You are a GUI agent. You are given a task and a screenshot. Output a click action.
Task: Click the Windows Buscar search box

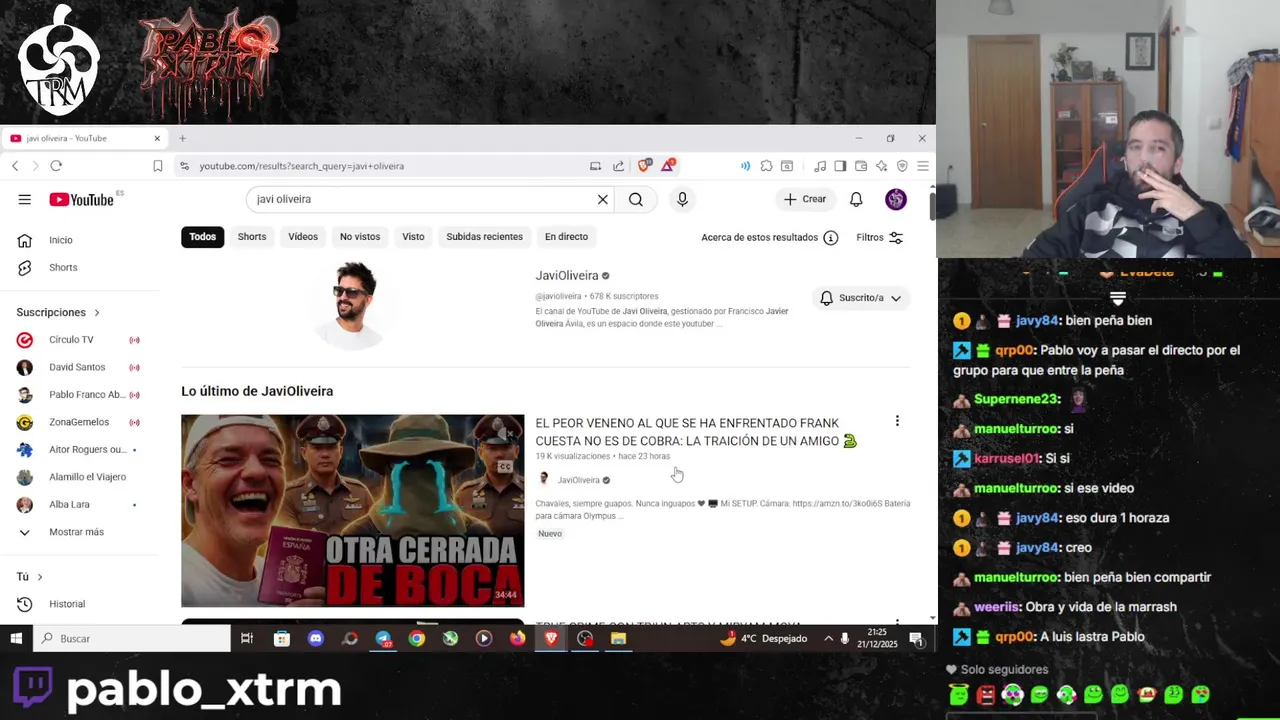[132, 638]
